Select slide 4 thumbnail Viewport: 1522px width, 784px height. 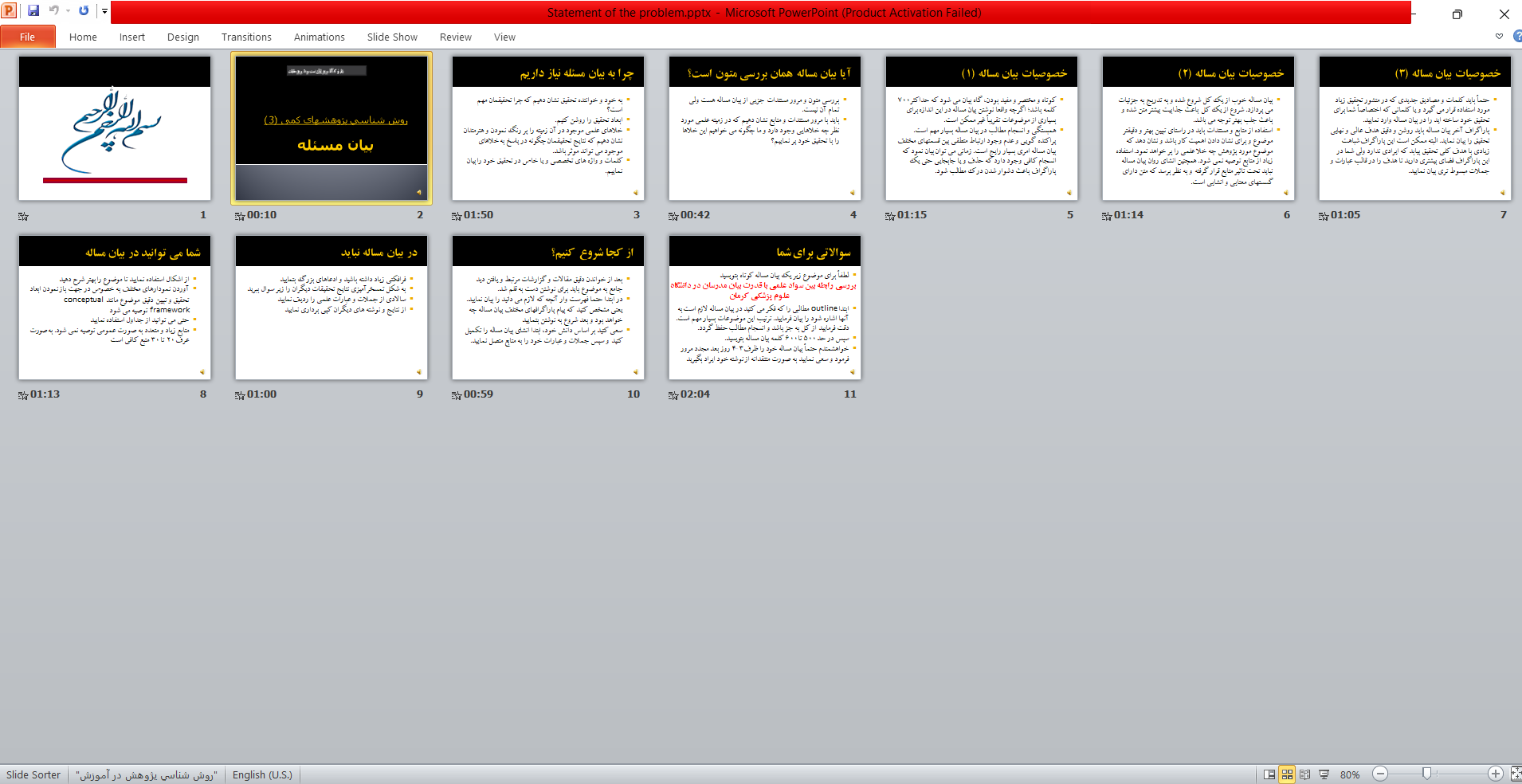pos(765,127)
